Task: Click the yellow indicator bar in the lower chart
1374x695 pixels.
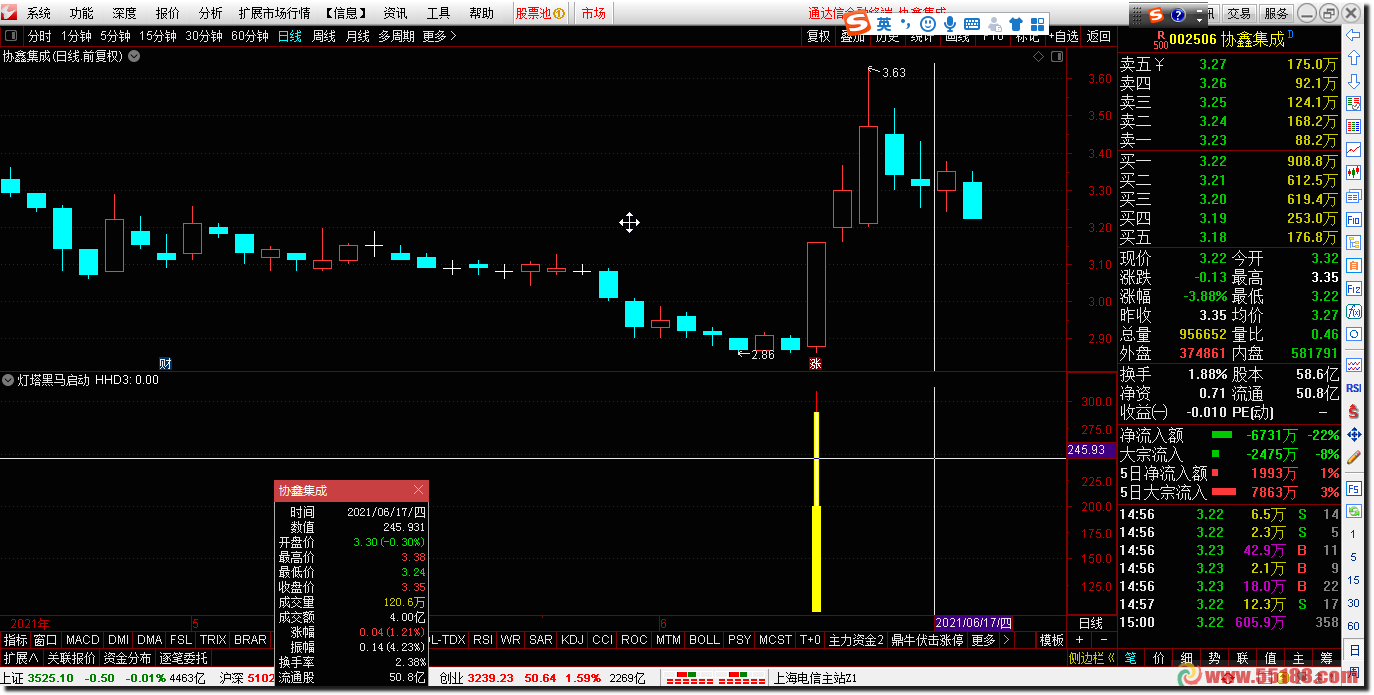Action: [x=816, y=510]
